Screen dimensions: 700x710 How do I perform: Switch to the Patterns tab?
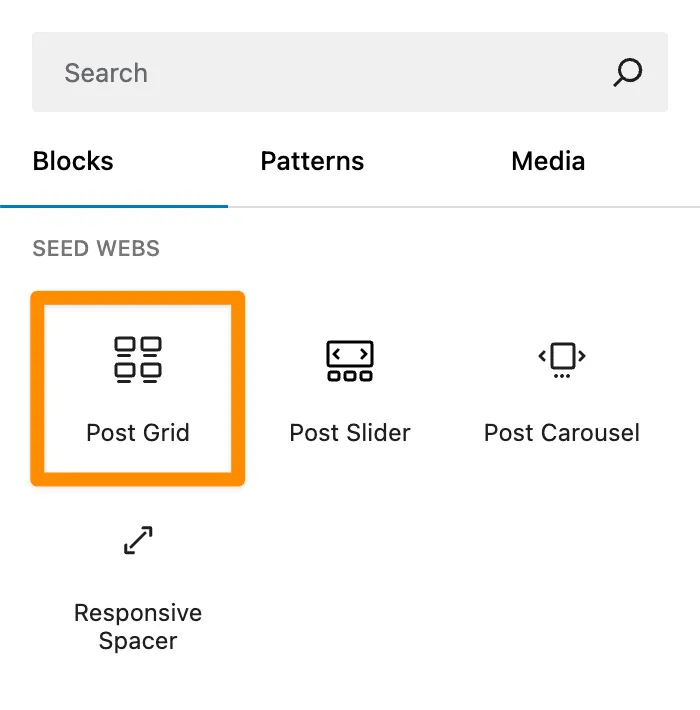[312, 161]
